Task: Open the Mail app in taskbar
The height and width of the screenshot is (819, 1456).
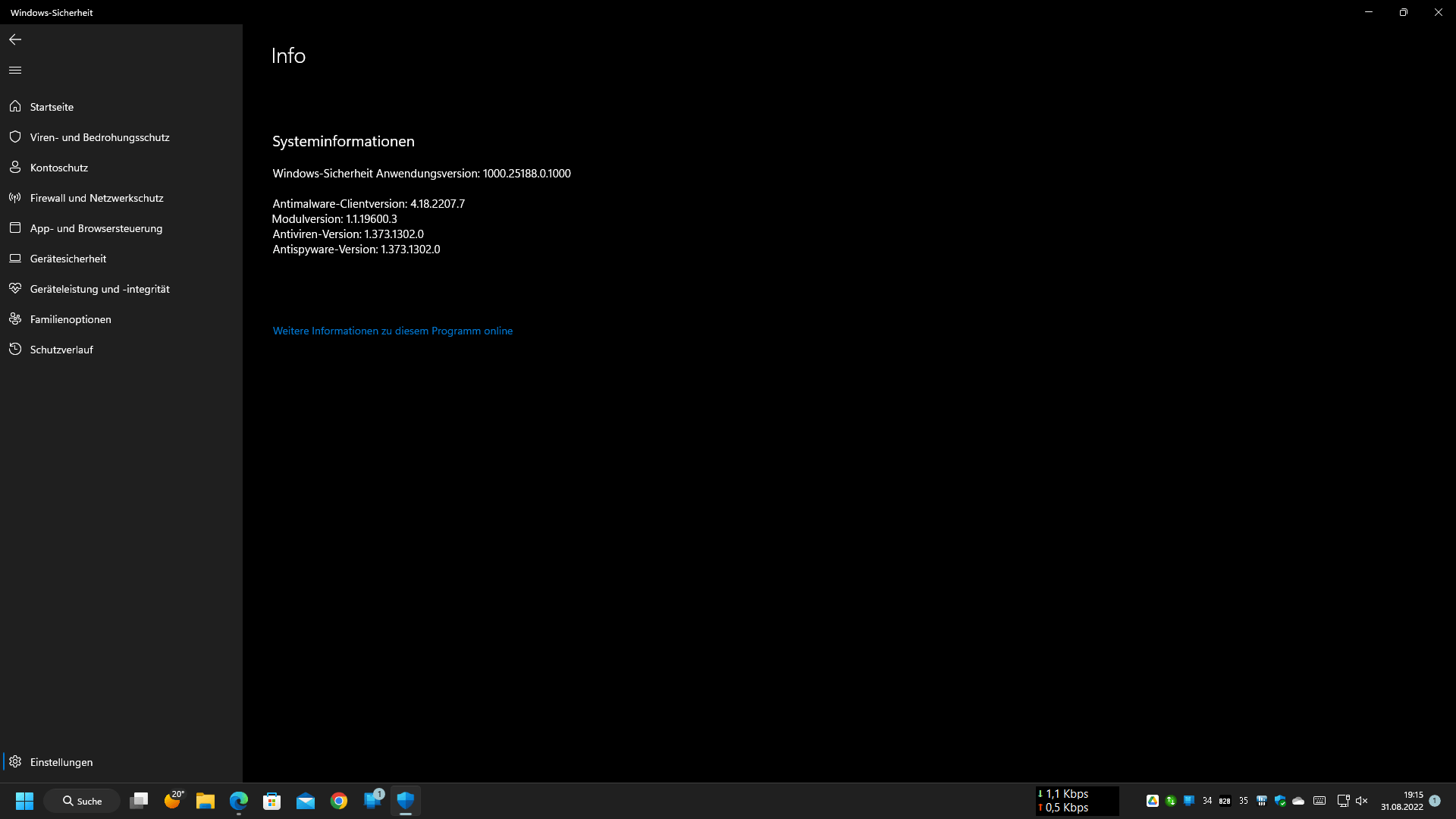Action: (x=306, y=801)
